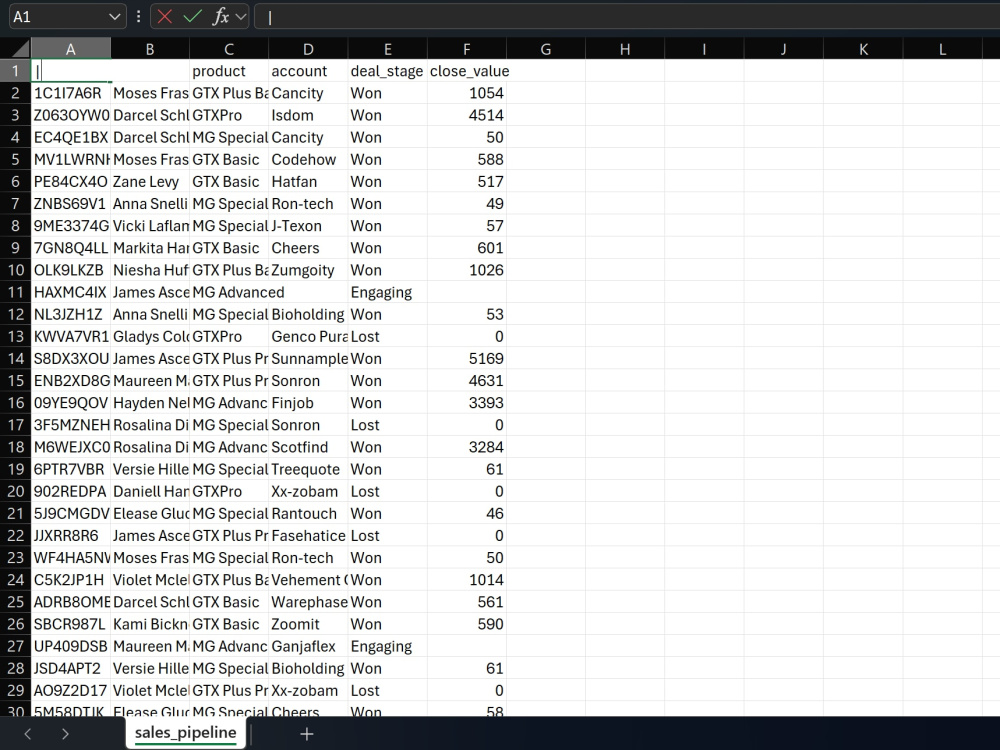Select the cell with value 1054
The image size is (1000, 750).
coord(467,93)
